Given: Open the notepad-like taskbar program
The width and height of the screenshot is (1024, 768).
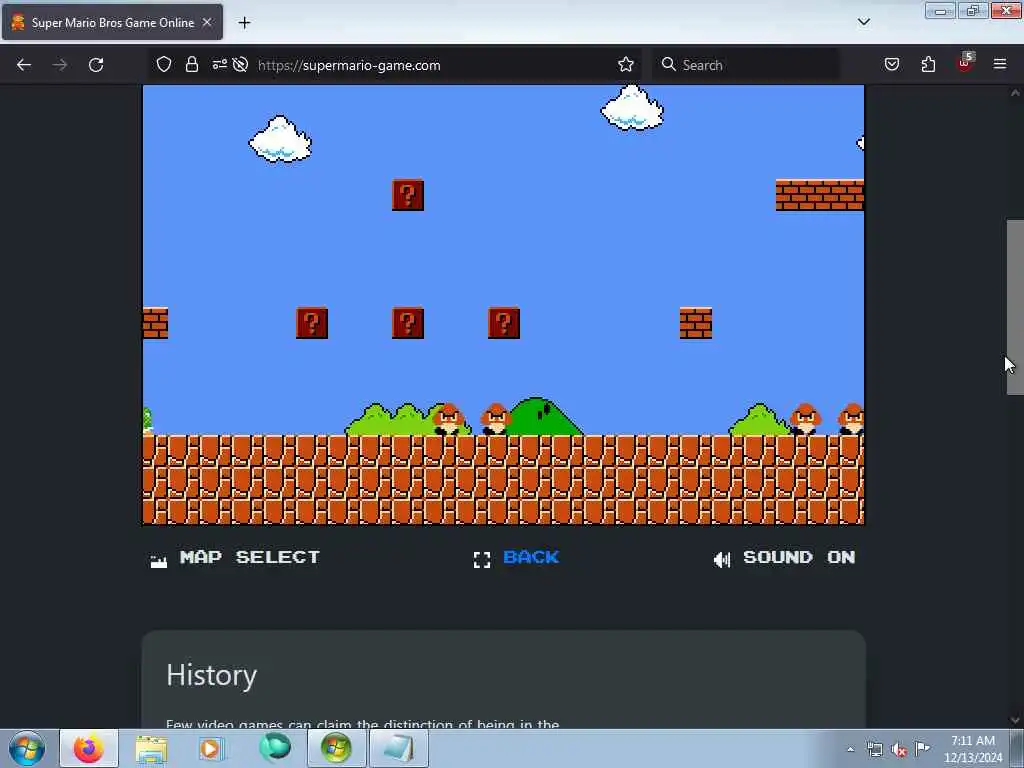Looking at the screenshot, I should pyautogui.click(x=399, y=748).
